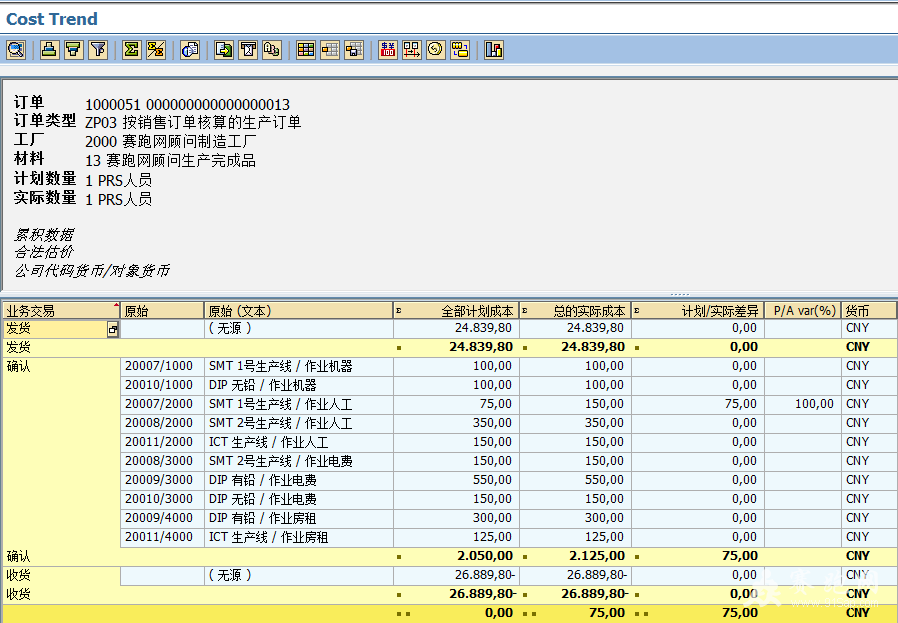Viewport: 898px width, 623px height.
Task: Click the P/A var value 100,00
Action: (x=814, y=404)
